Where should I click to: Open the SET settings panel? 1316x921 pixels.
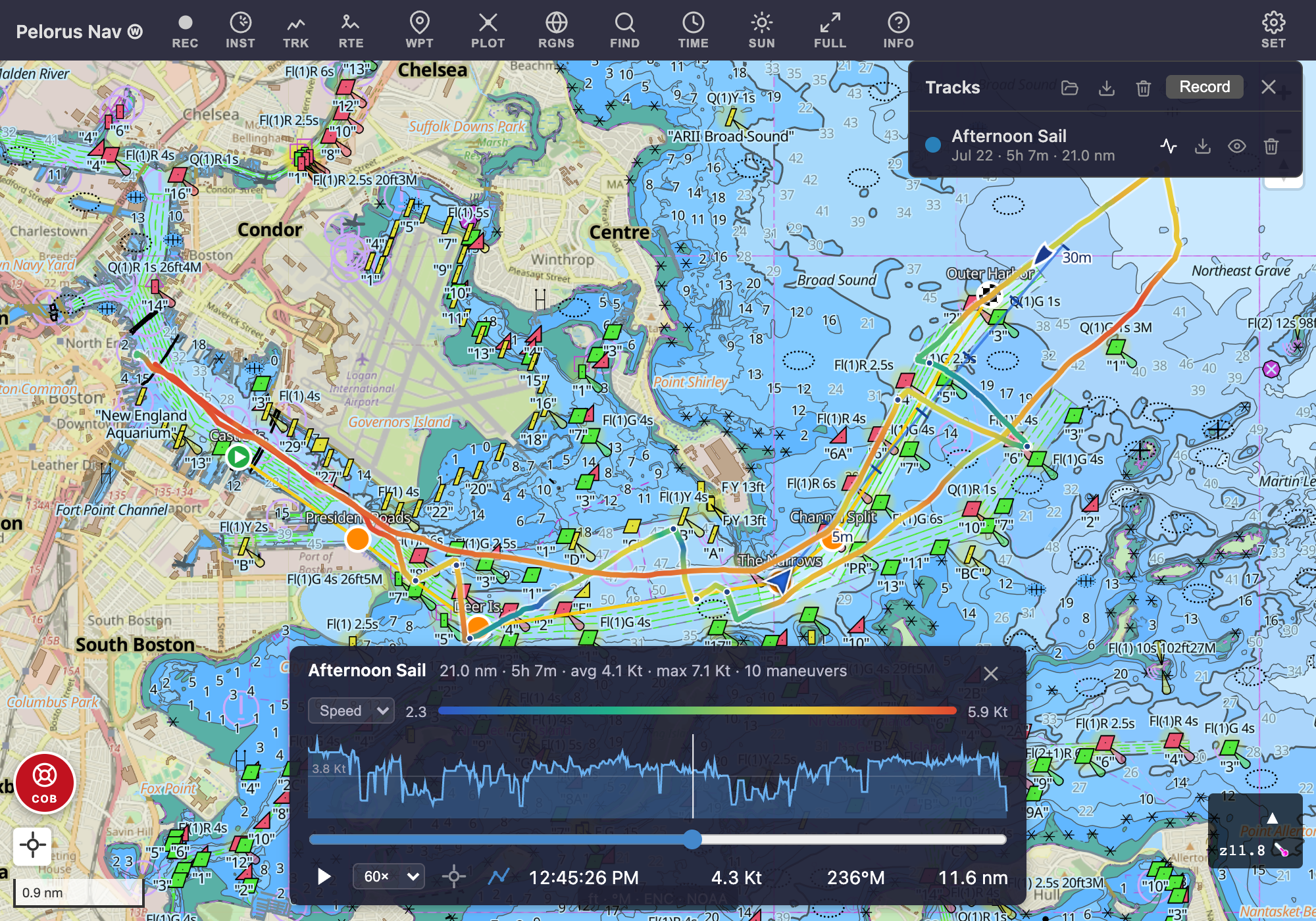click(x=1273, y=31)
